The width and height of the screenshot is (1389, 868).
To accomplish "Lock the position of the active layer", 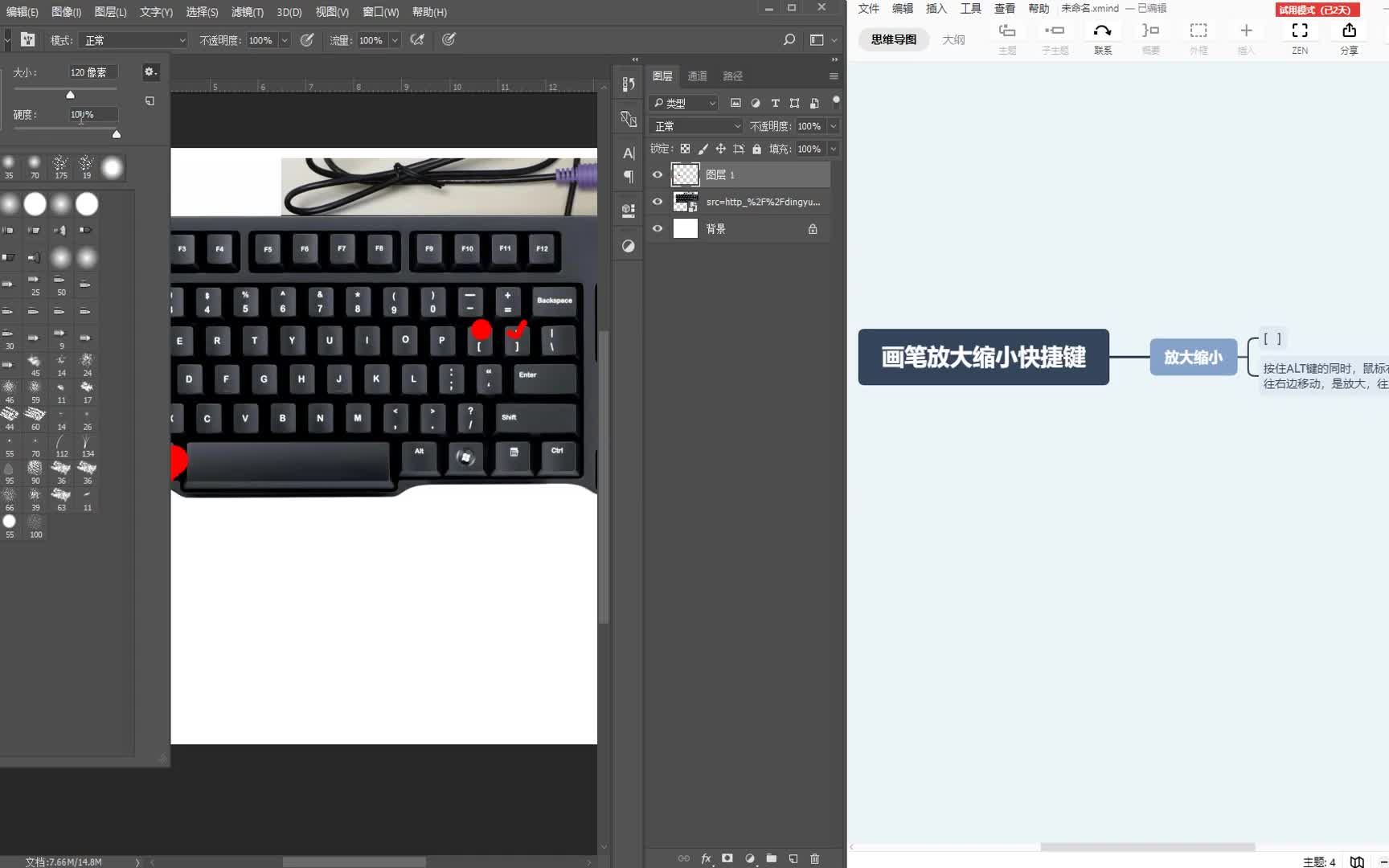I will (x=721, y=149).
